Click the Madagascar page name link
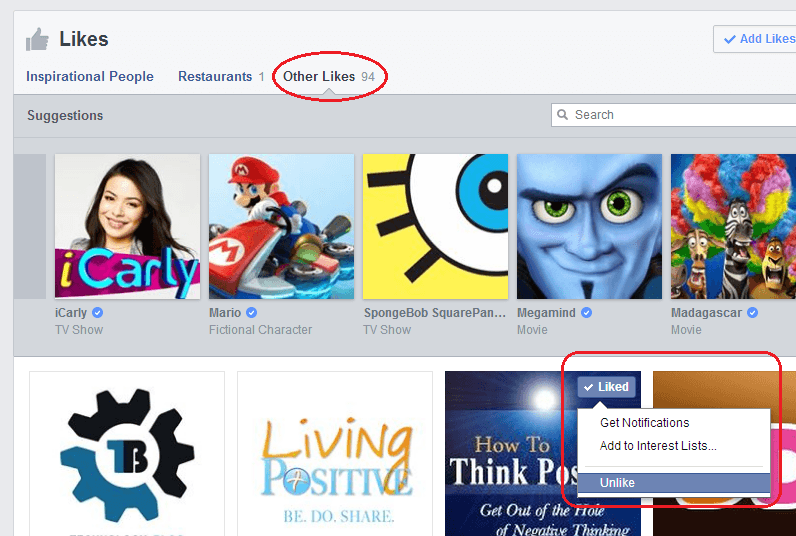This screenshot has height=536, width=796. (x=706, y=313)
